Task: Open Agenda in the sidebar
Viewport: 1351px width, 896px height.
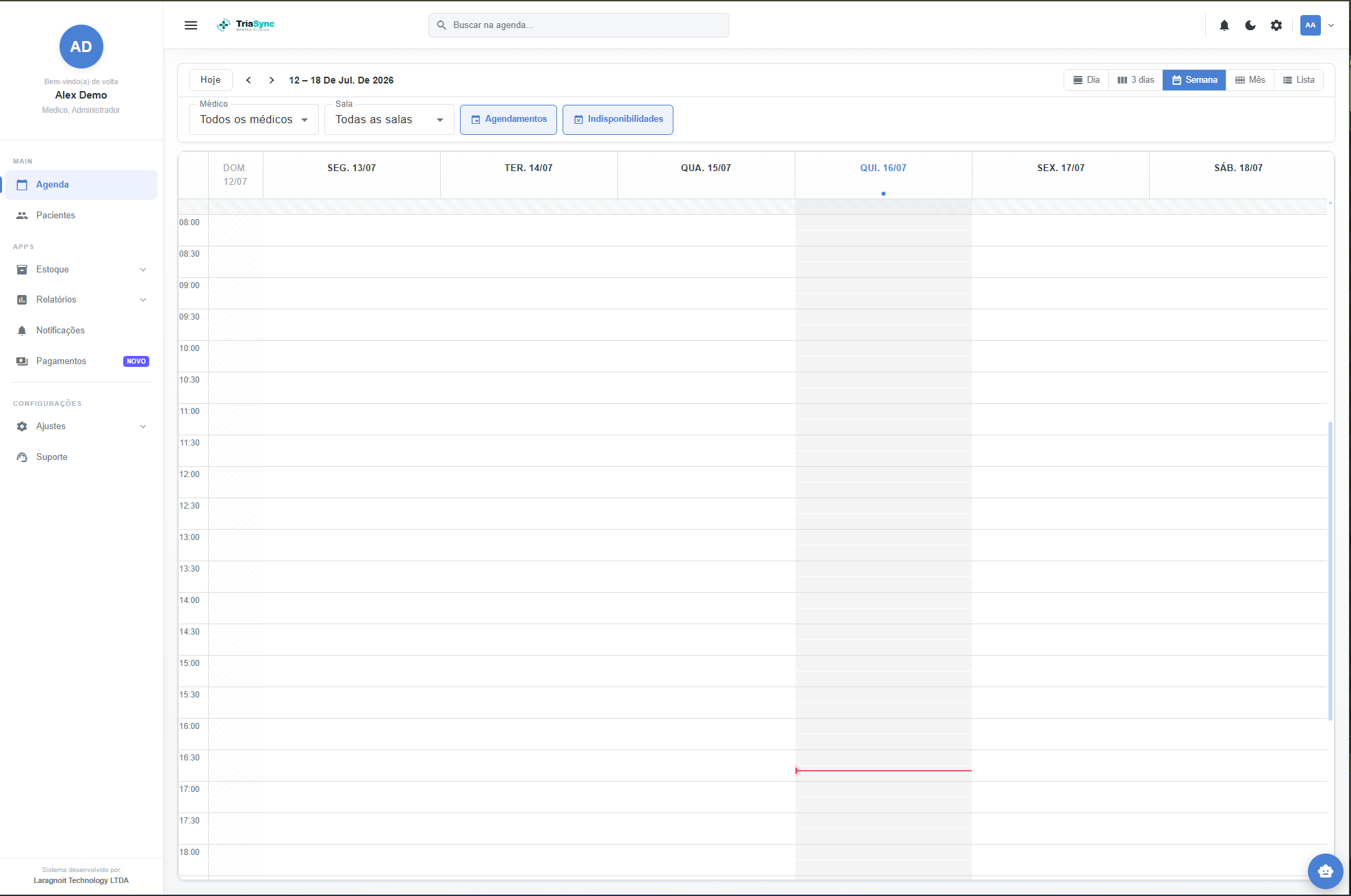Action: (81, 185)
